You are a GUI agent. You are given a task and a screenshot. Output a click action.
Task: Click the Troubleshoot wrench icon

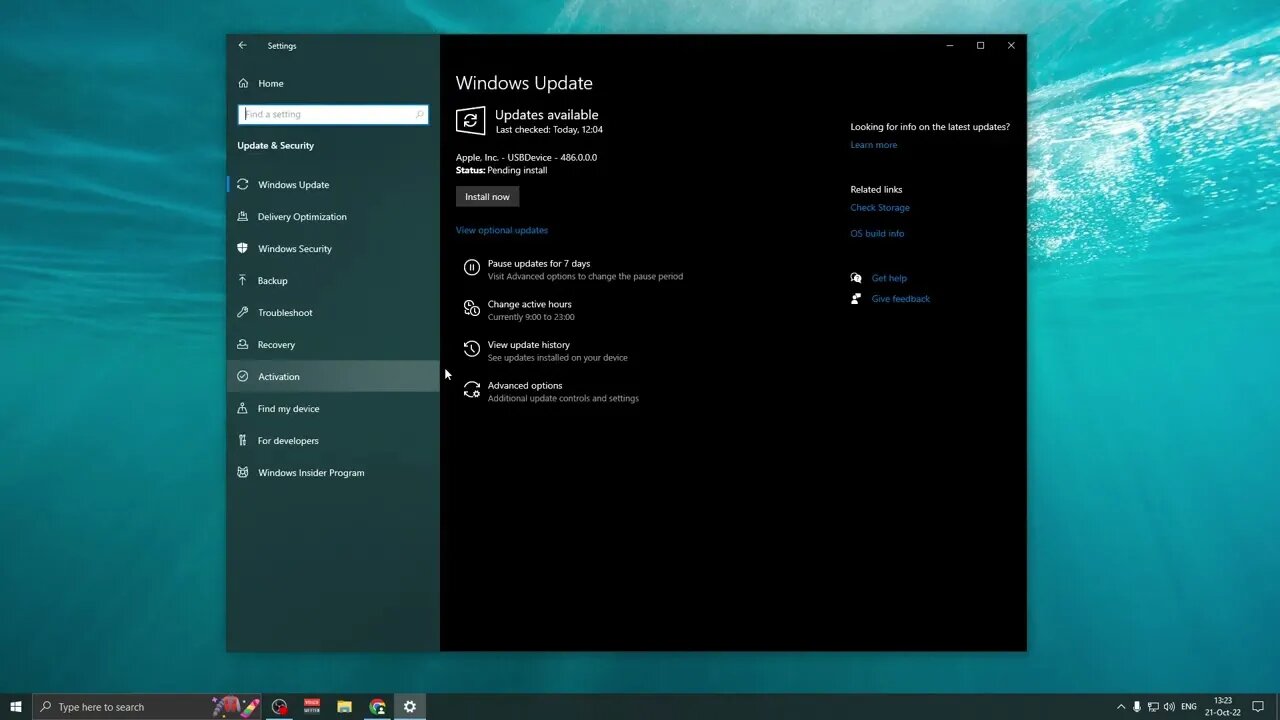[242, 312]
